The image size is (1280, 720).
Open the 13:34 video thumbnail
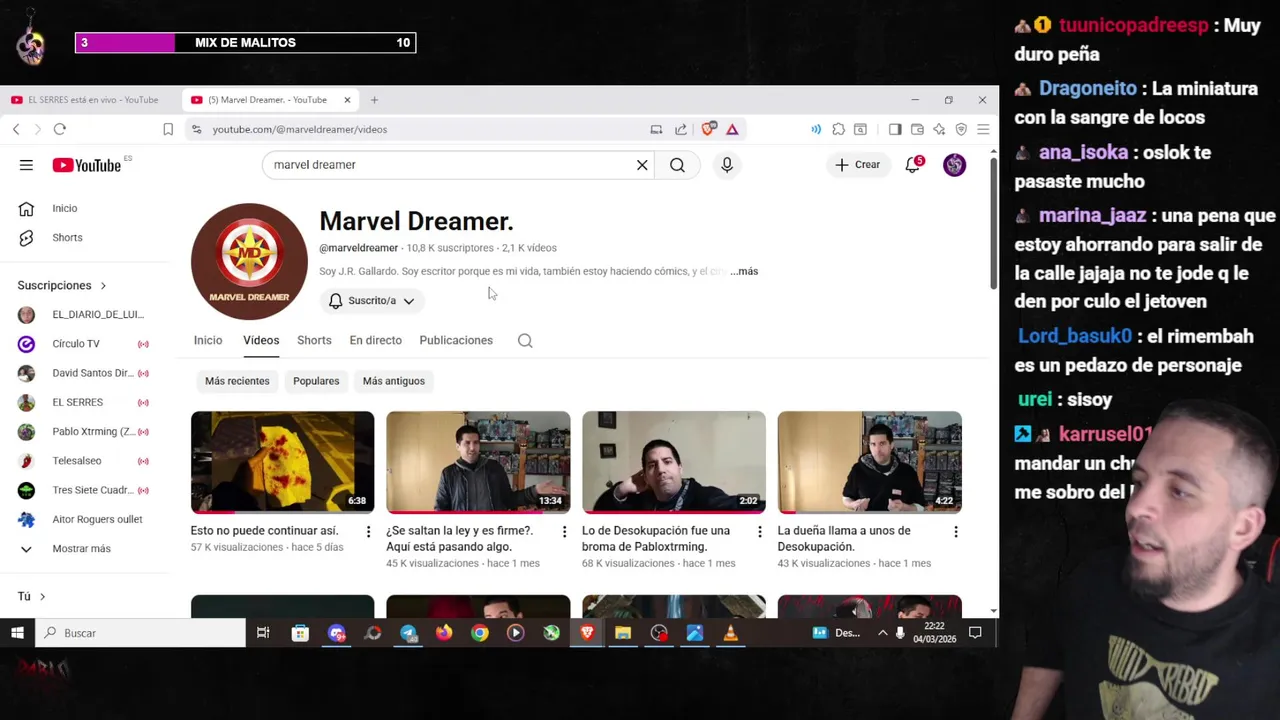click(x=478, y=462)
